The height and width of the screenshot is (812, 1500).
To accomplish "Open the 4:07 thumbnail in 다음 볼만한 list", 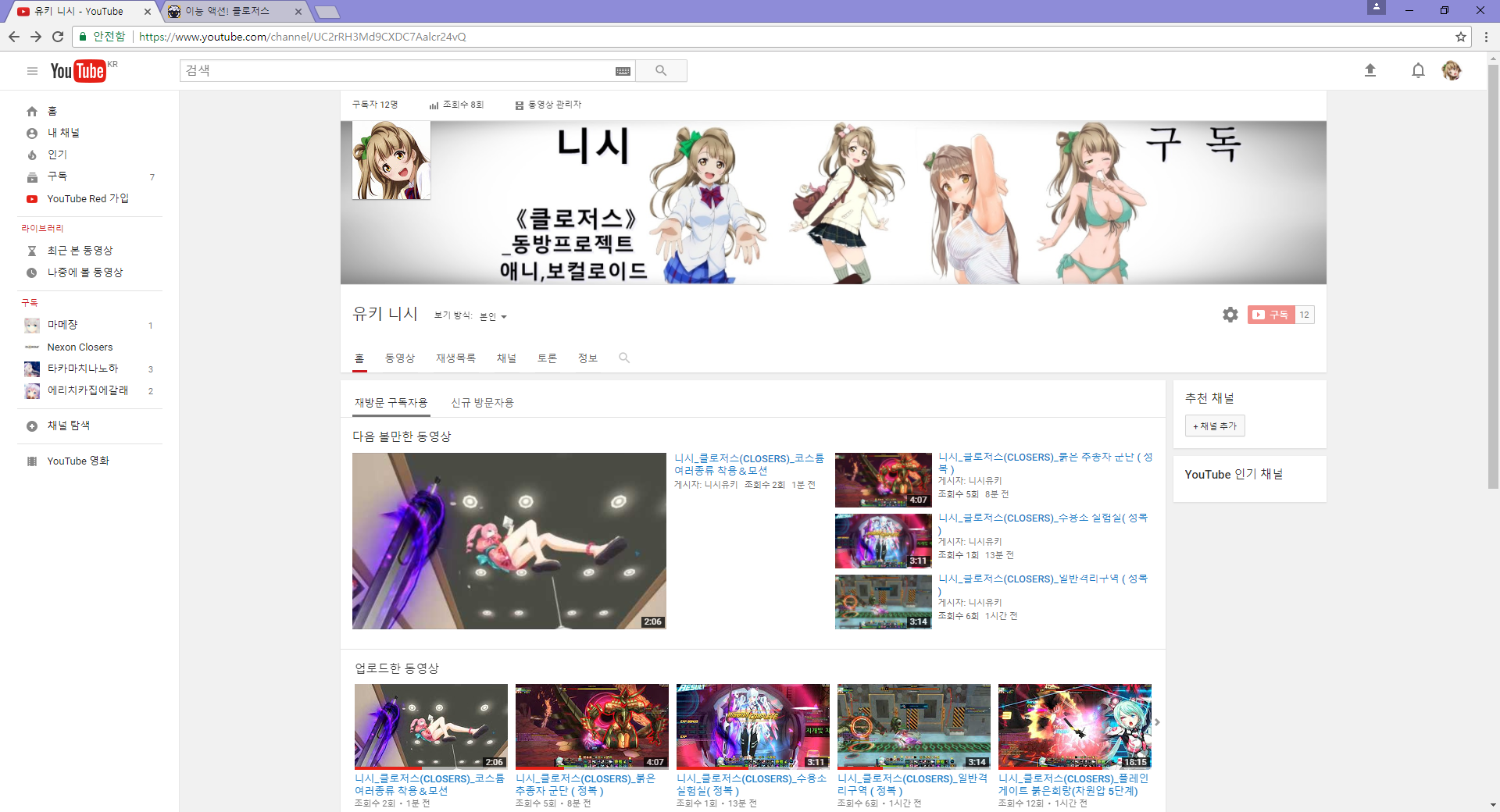I will [x=884, y=480].
